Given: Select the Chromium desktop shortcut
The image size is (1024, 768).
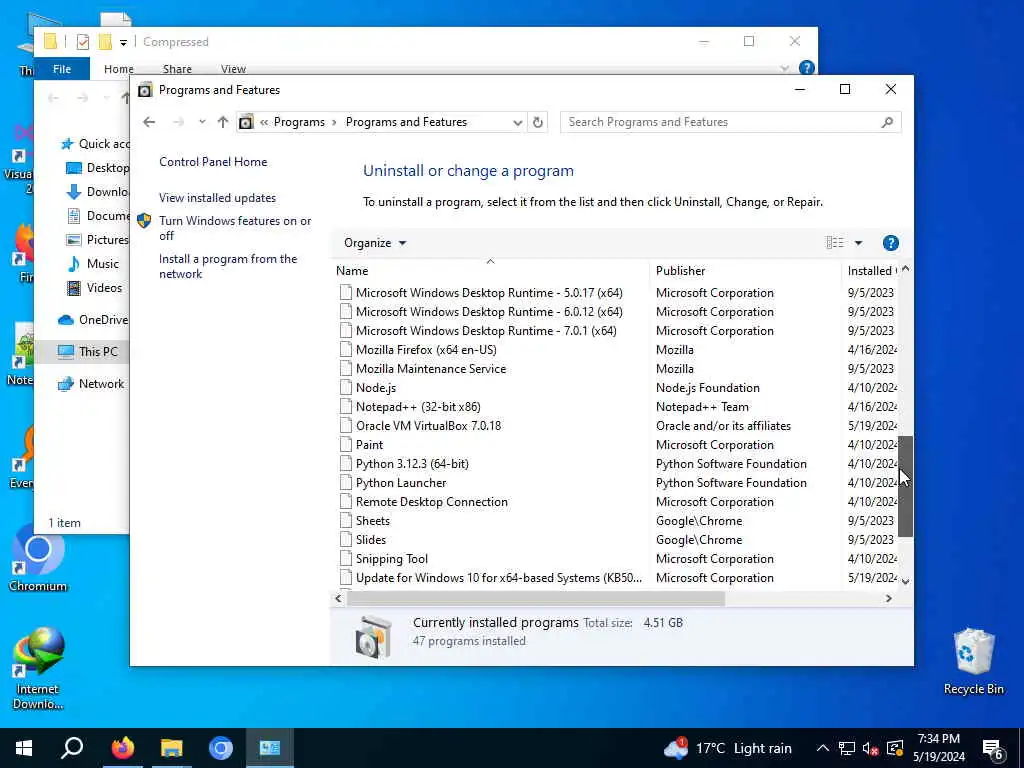Looking at the screenshot, I should pyautogui.click(x=38, y=557).
